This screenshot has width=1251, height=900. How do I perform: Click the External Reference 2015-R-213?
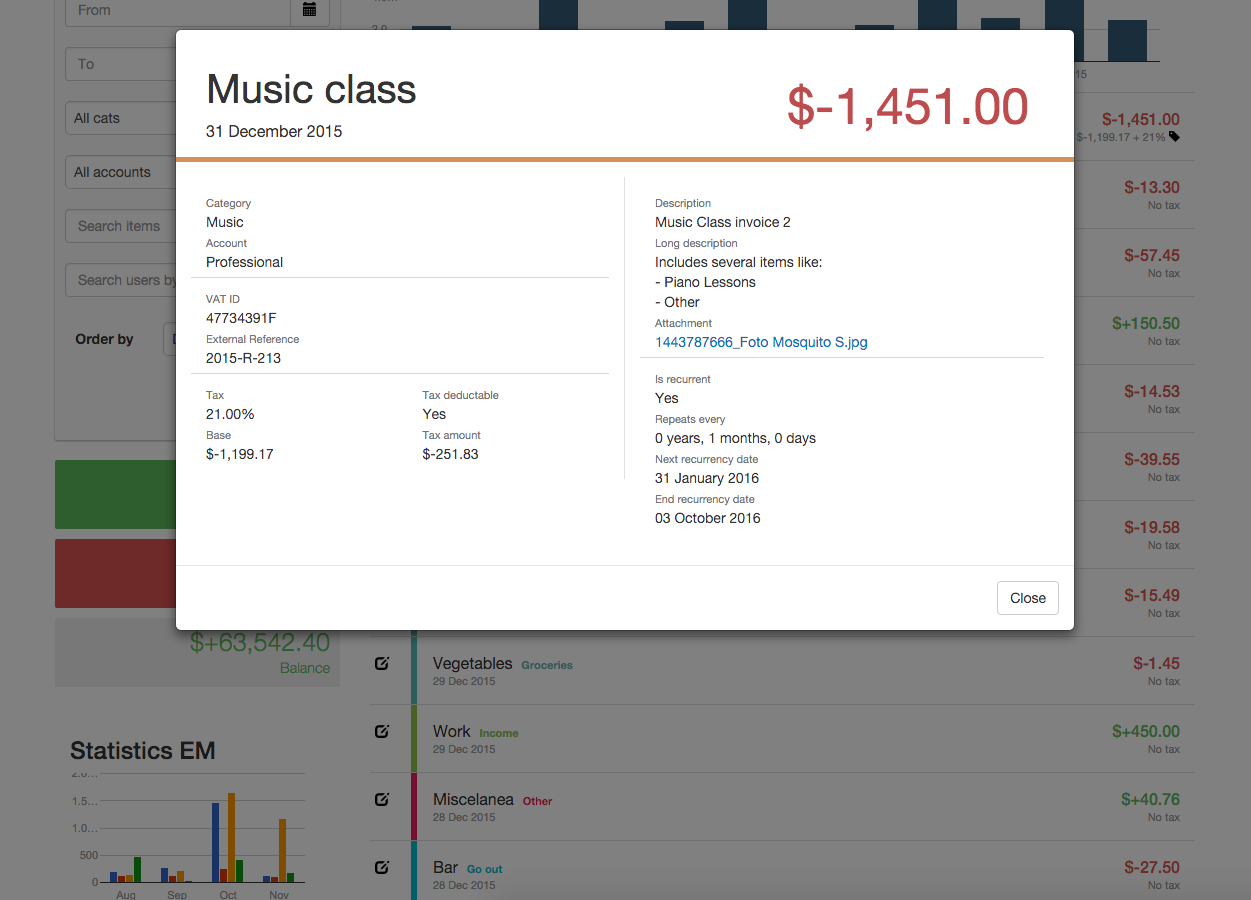point(243,358)
